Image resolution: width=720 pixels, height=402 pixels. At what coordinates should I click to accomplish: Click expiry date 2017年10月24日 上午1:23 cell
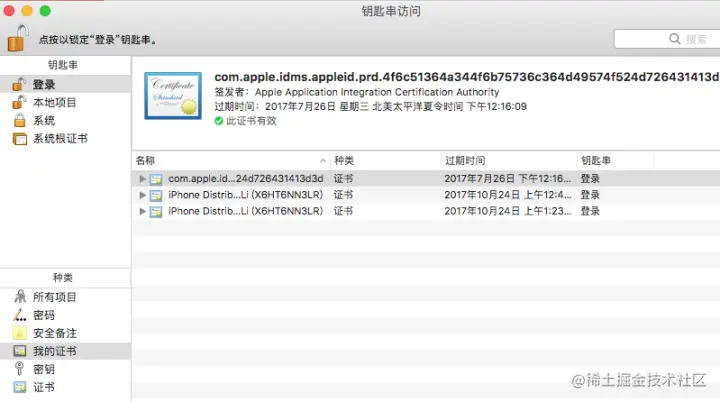[x=508, y=211]
